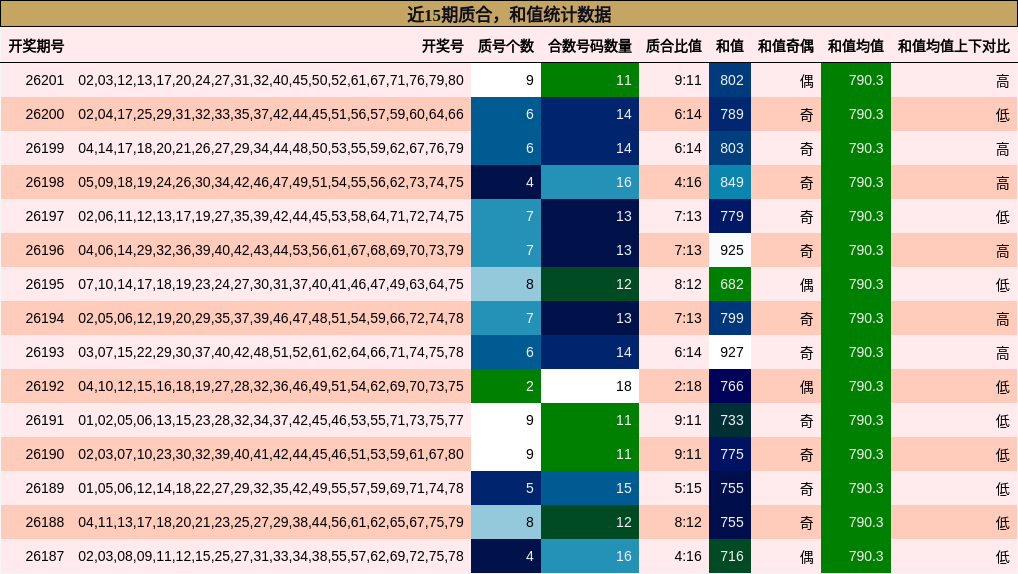Click the title 近15期质合，和值统计数据
The width and height of the screenshot is (1018, 574).
click(509, 14)
